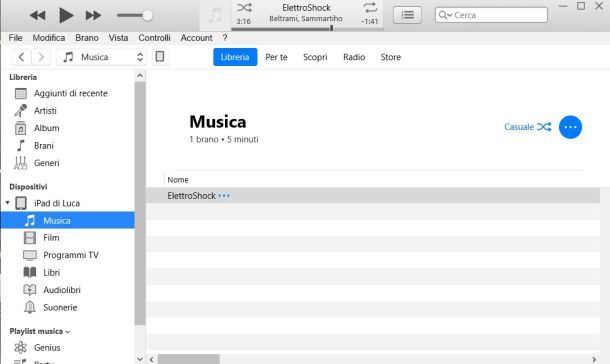The image size is (610, 364).
Task: Open the Controlli menu
Action: 154,38
